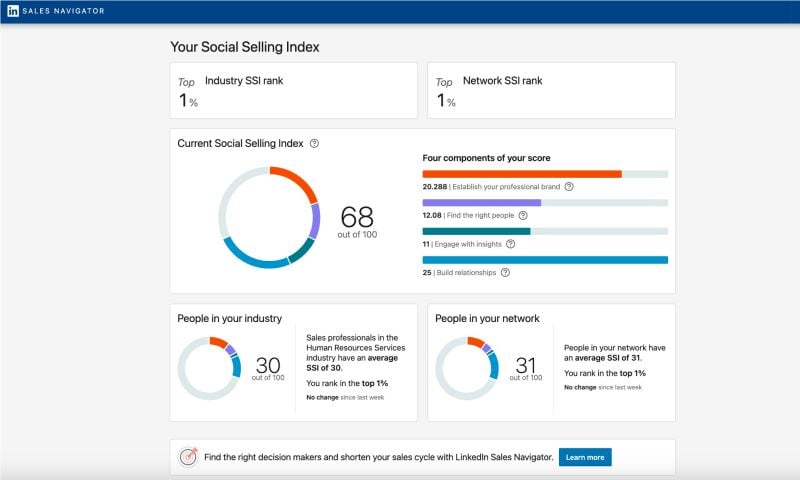Click help icon for Establish your professional brand
Screen dimensions: 800x480
(x=569, y=187)
